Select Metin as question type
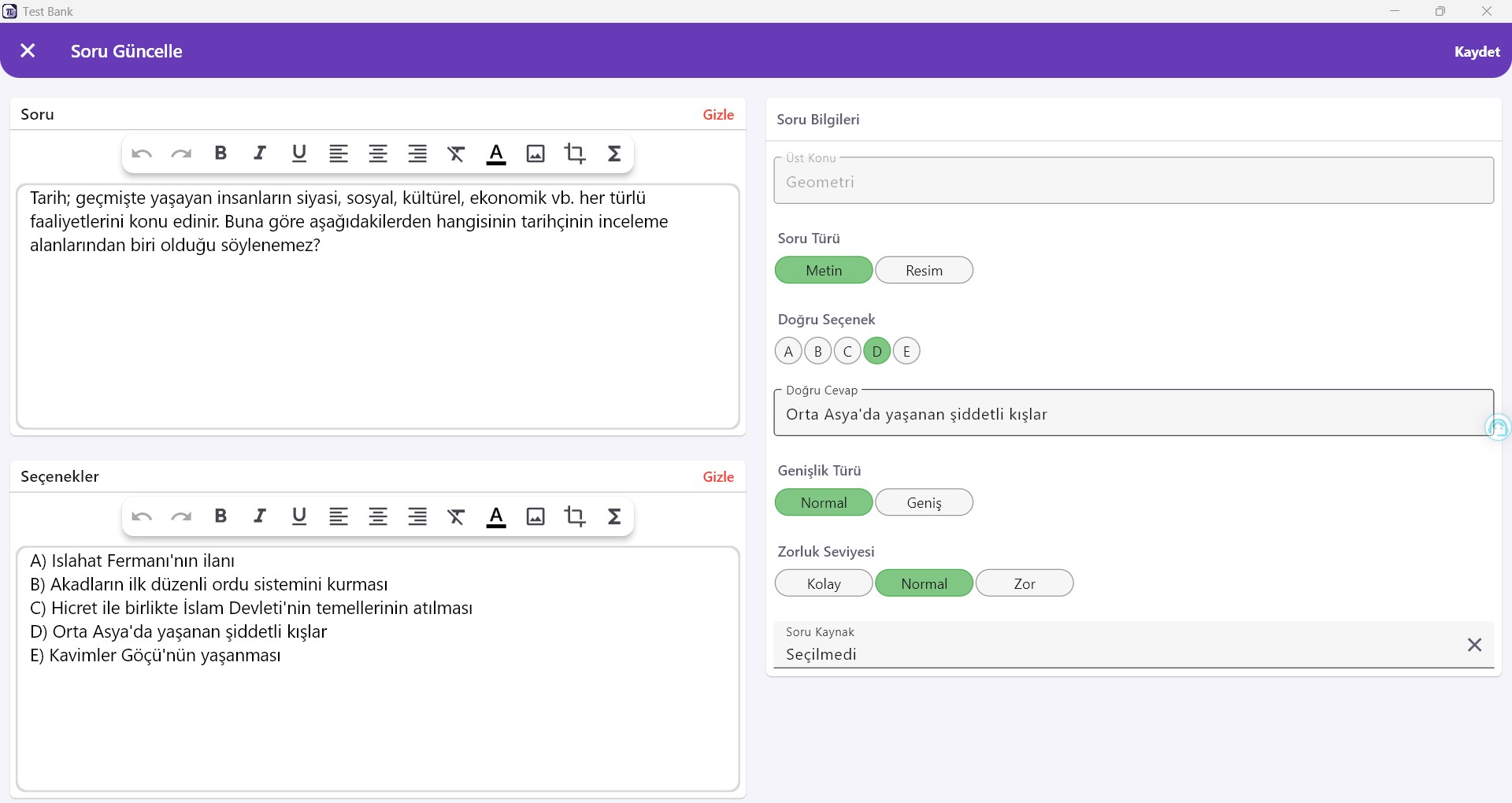Image resolution: width=1512 pixels, height=803 pixels. click(x=824, y=270)
